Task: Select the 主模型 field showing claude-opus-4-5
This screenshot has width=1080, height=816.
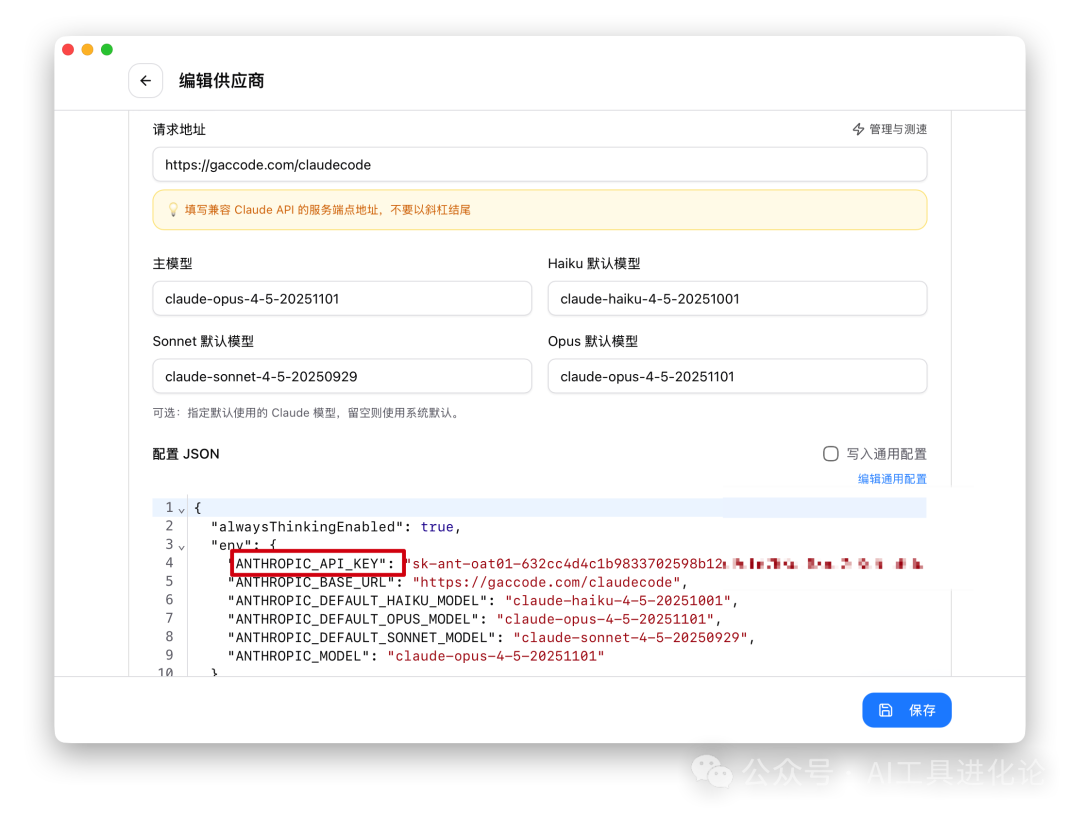Action: coord(342,298)
